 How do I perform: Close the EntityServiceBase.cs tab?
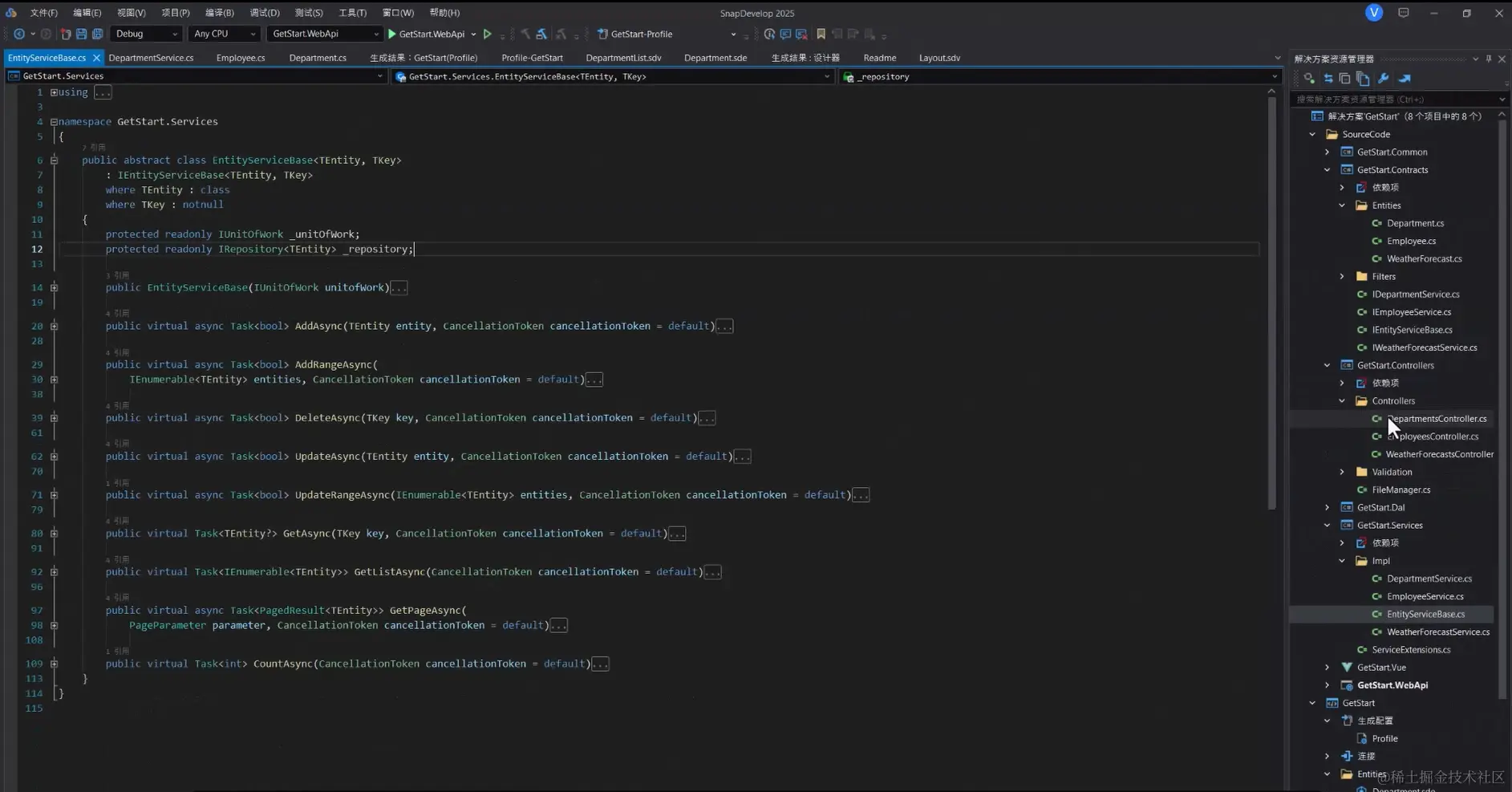[96, 57]
